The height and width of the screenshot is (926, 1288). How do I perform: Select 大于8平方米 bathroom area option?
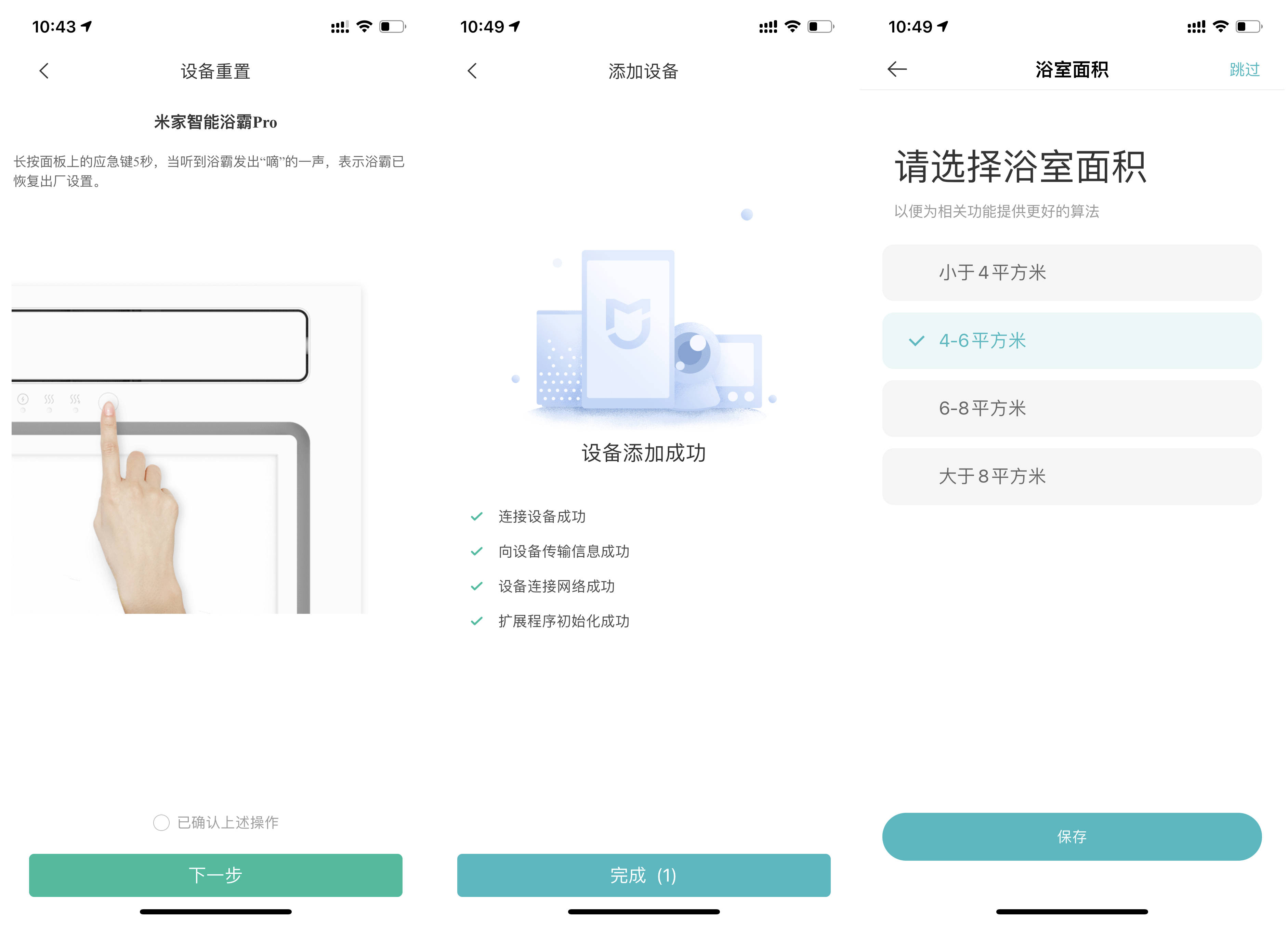(x=1072, y=476)
